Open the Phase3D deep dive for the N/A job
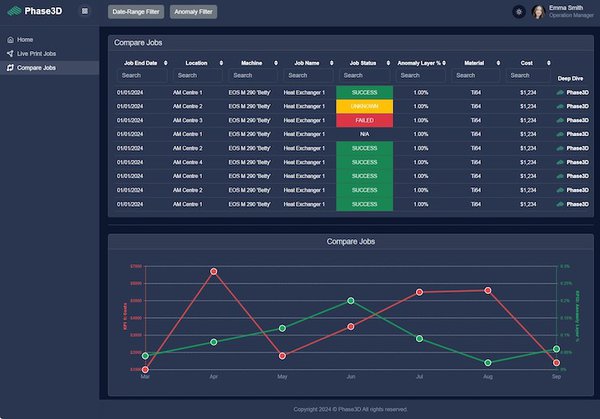This screenshot has height=419, width=600. click(x=572, y=134)
